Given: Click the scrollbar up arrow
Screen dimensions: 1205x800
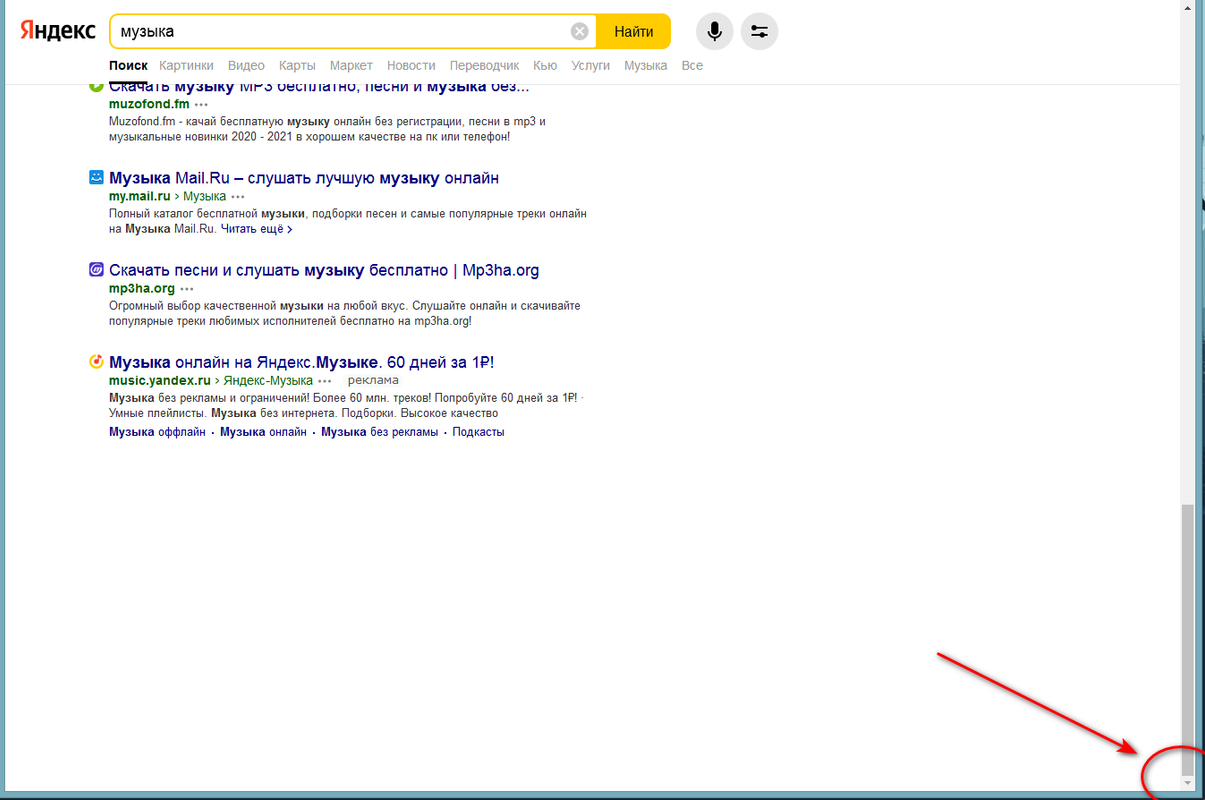Looking at the screenshot, I should 1187,6.
